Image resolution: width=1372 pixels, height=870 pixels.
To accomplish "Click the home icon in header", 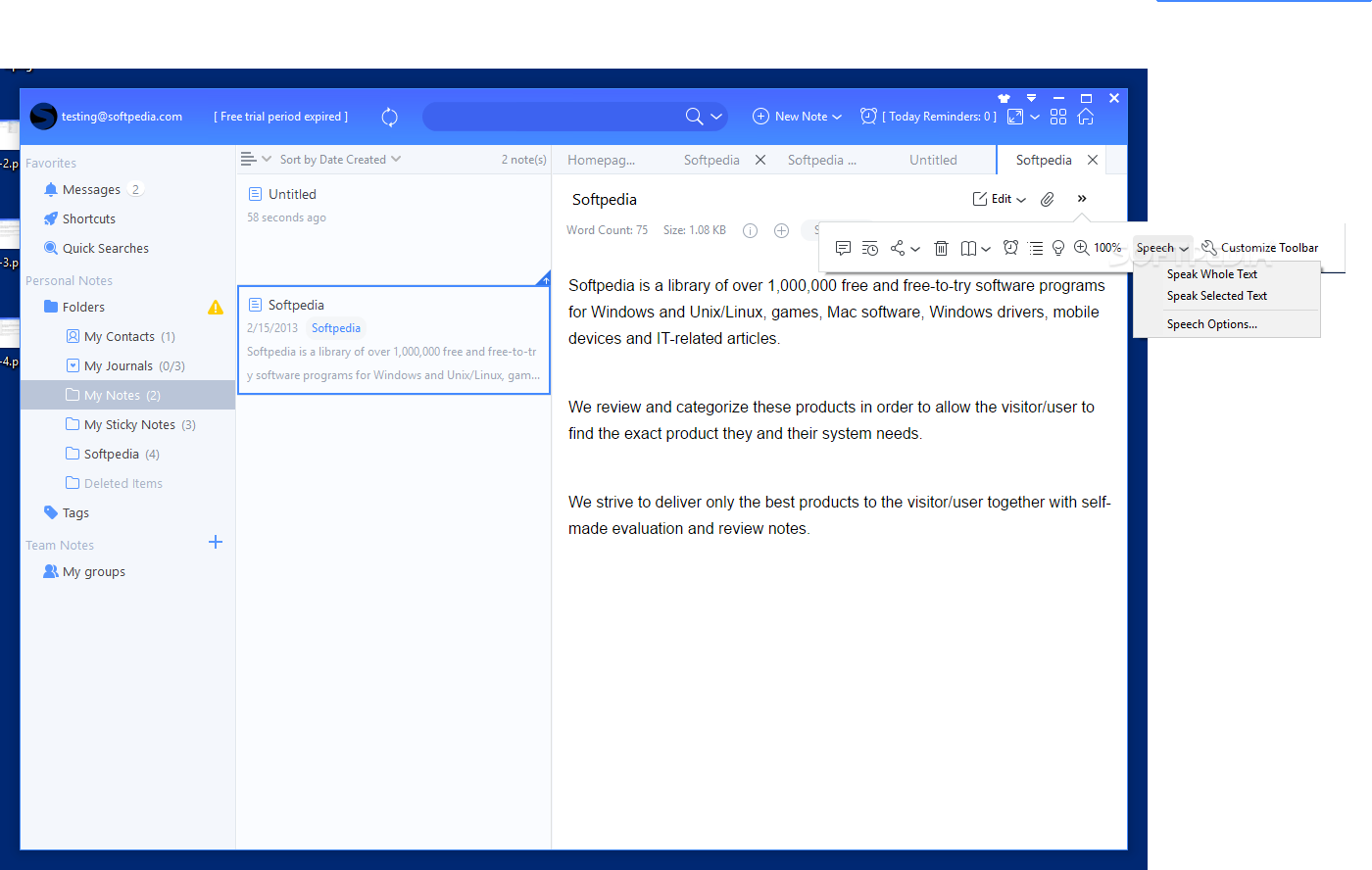I will click(1085, 117).
